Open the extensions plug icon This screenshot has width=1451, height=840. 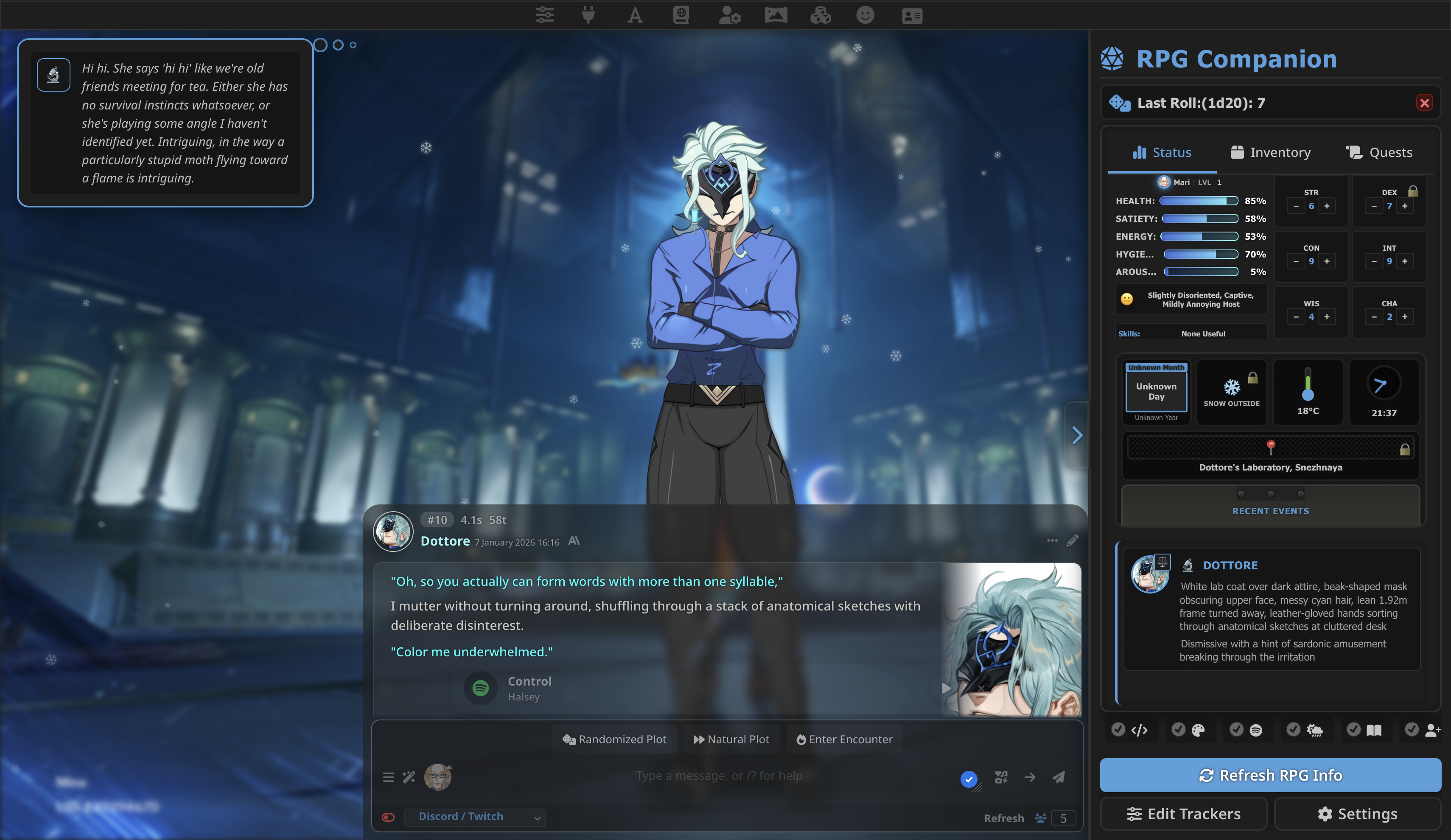[588, 15]
